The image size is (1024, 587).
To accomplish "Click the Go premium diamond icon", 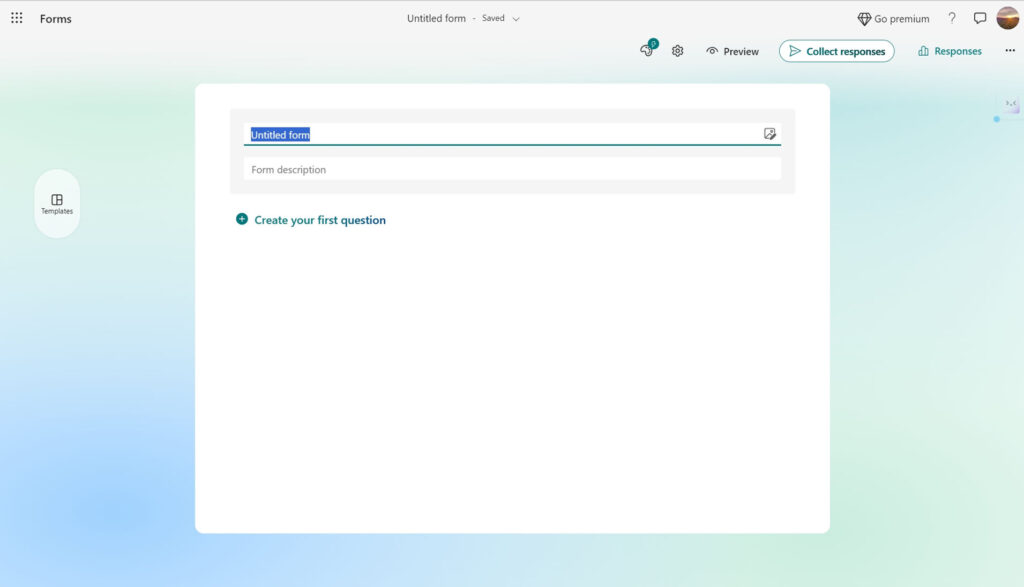I will (x=864, y=19).
